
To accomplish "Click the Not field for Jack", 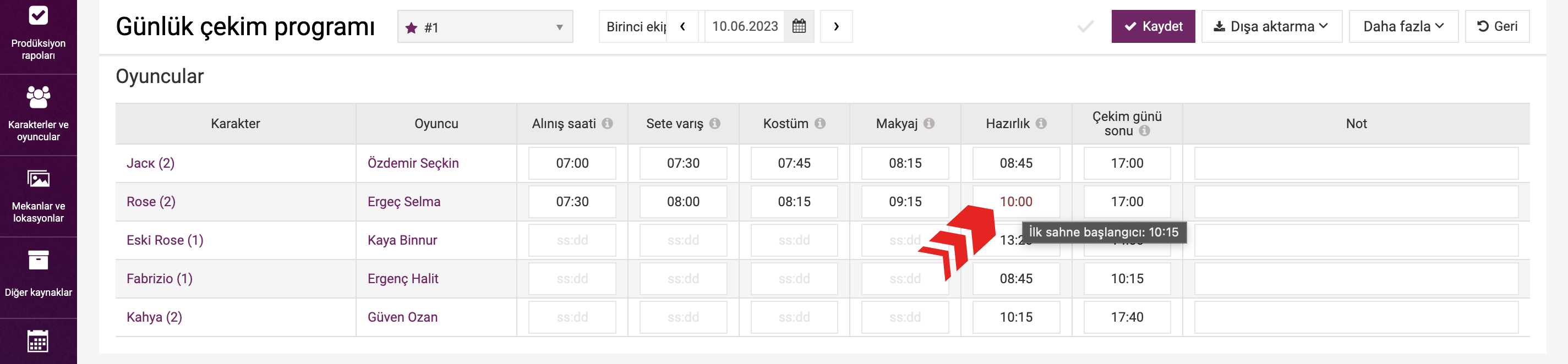I will (1356, 163).
